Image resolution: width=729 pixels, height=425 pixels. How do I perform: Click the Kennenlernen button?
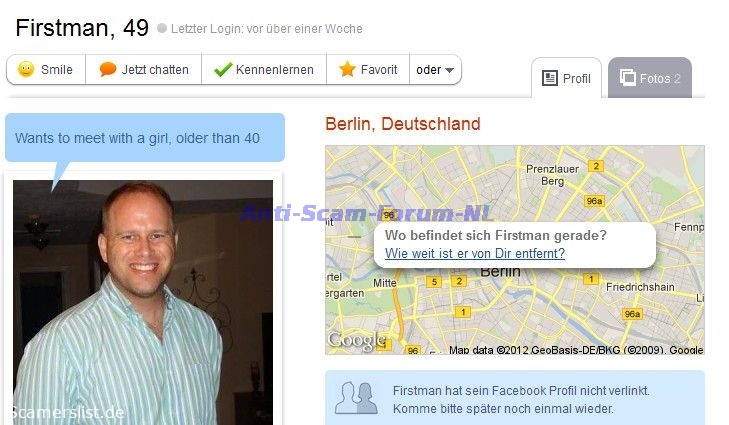click(264, 70)
